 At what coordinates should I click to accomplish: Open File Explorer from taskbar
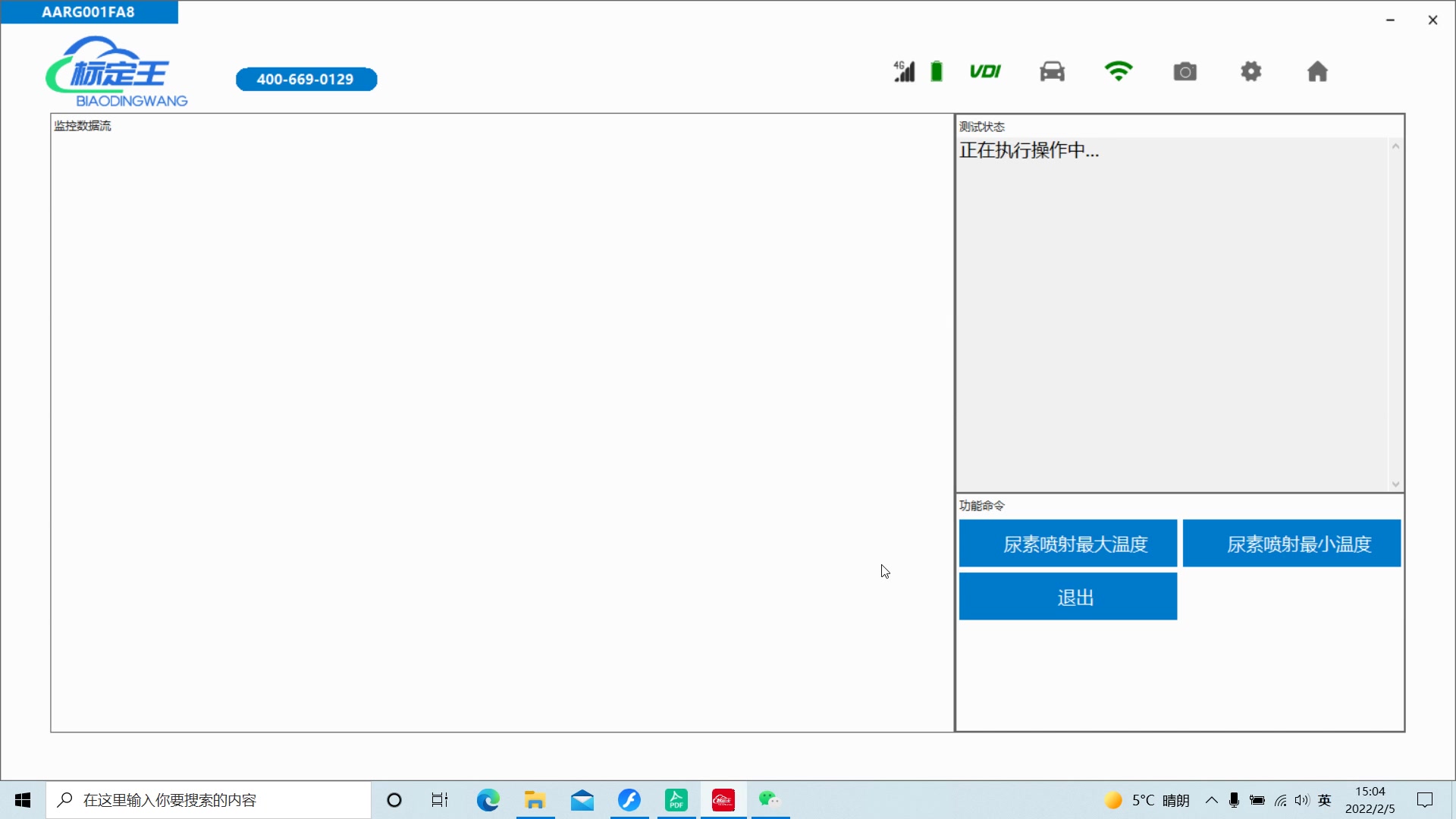[535, 800]
